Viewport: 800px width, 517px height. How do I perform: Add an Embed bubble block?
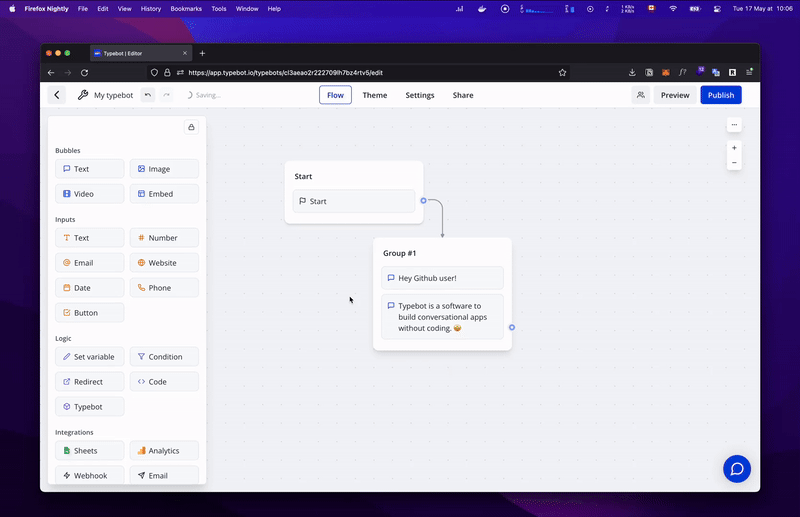(164, 194)
